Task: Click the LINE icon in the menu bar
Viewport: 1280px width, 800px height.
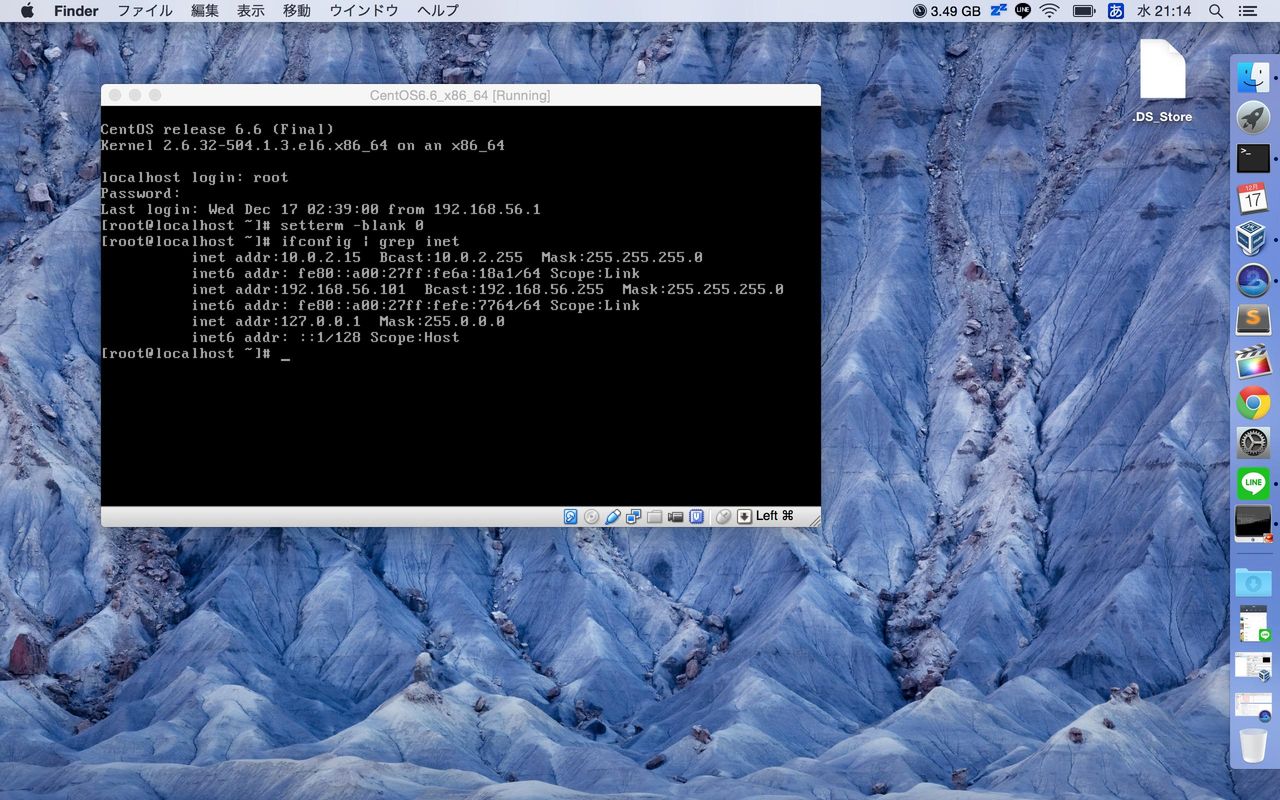Action: [1023, 11]
